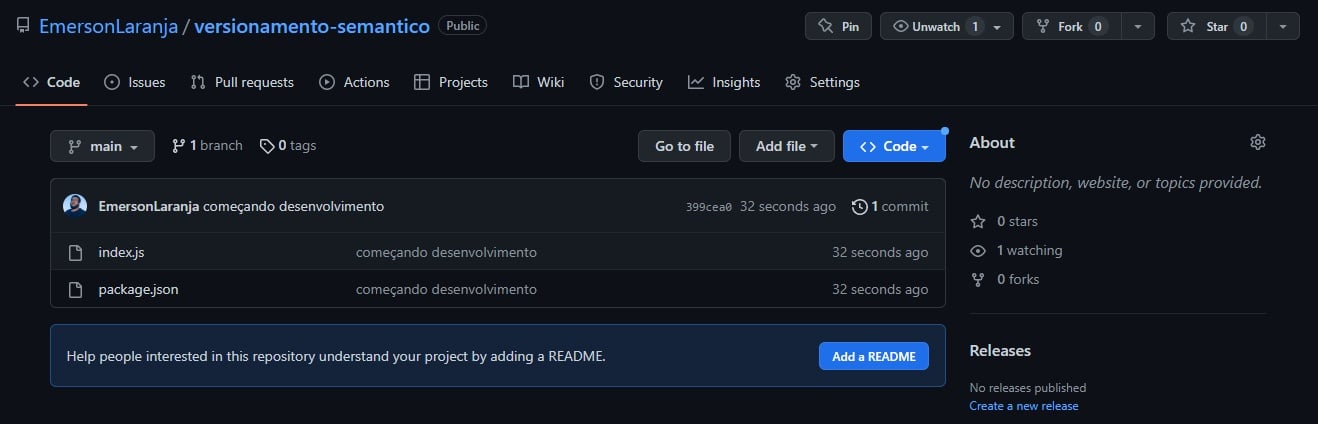Fork this repository
This screenshot has height=424, width=1318.
(1071, 26)
